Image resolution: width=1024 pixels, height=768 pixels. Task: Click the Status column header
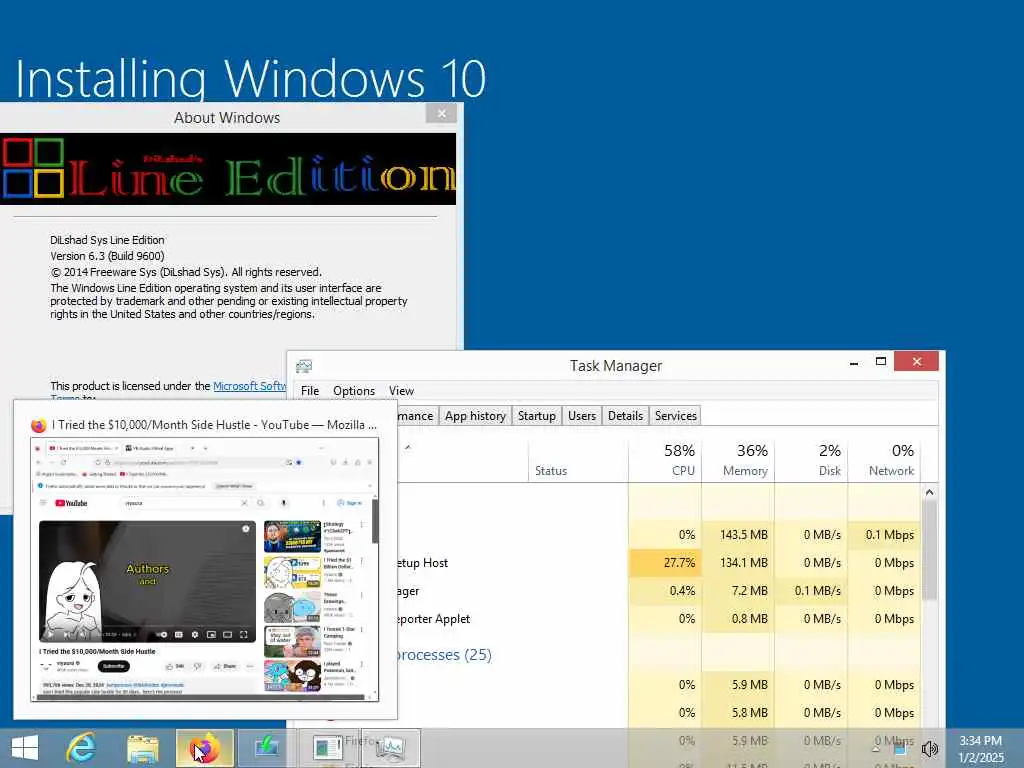click(578, 460)
